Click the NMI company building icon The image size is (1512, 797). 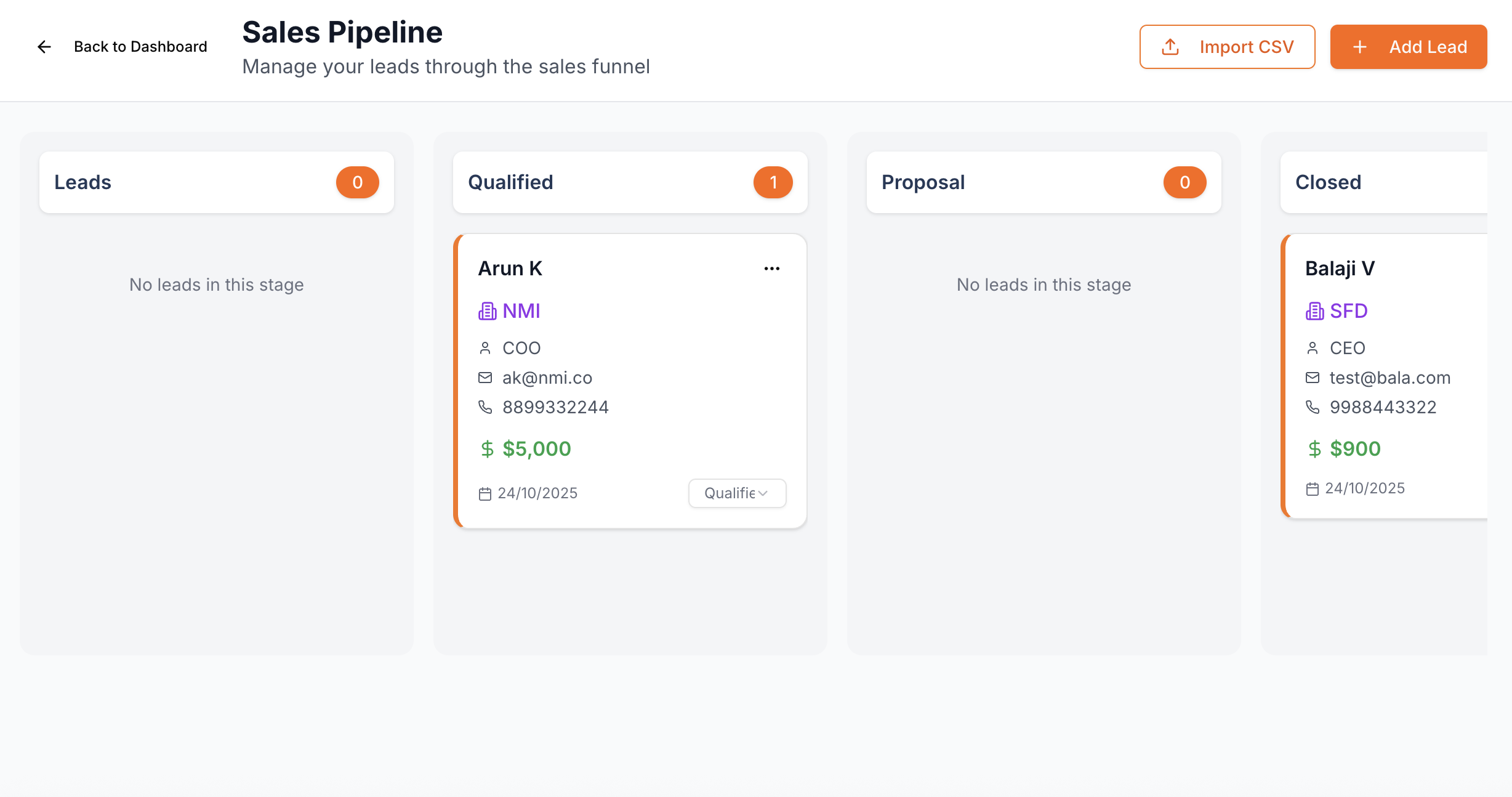(487, 311)
